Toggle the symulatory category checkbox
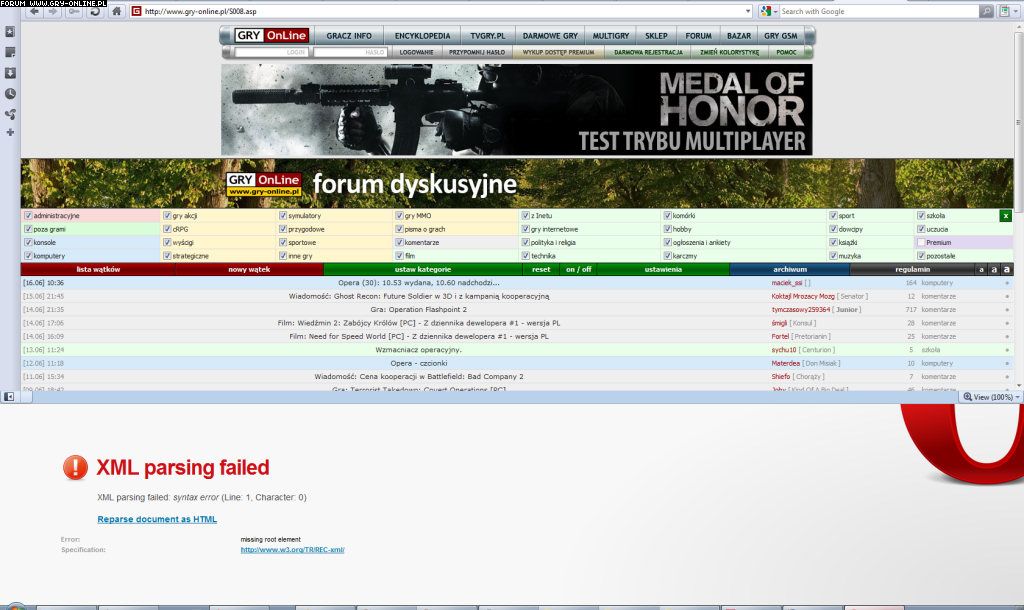The image size is (1024, 610). [x=283, y=216]
